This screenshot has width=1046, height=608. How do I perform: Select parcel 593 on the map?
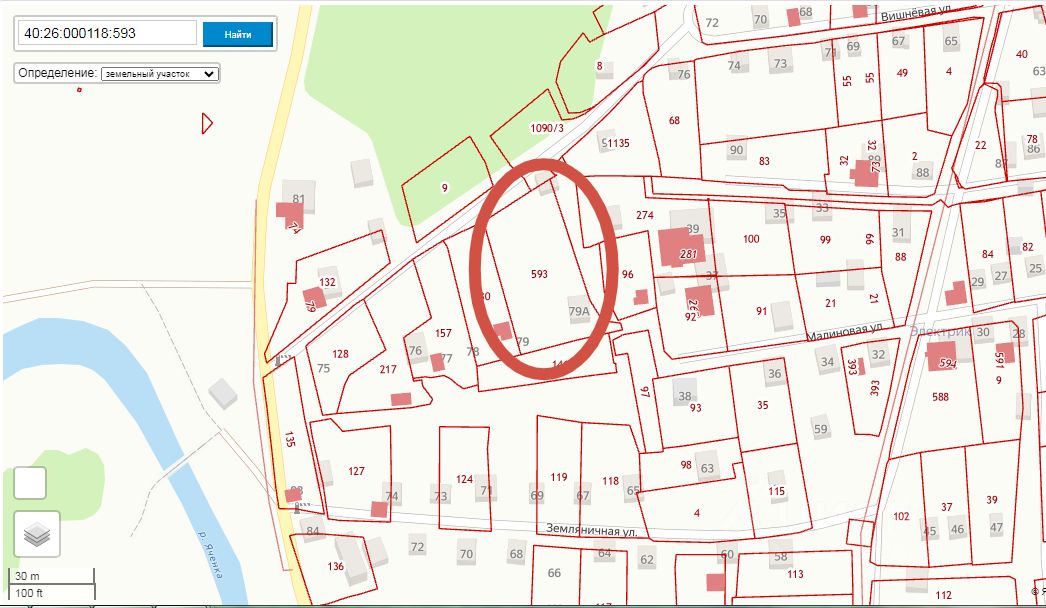point(539,274)
